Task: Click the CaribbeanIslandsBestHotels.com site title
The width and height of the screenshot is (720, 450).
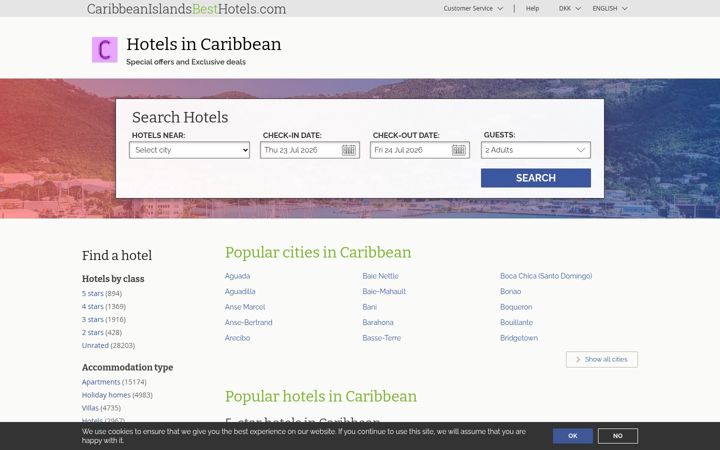Action: 186,9
